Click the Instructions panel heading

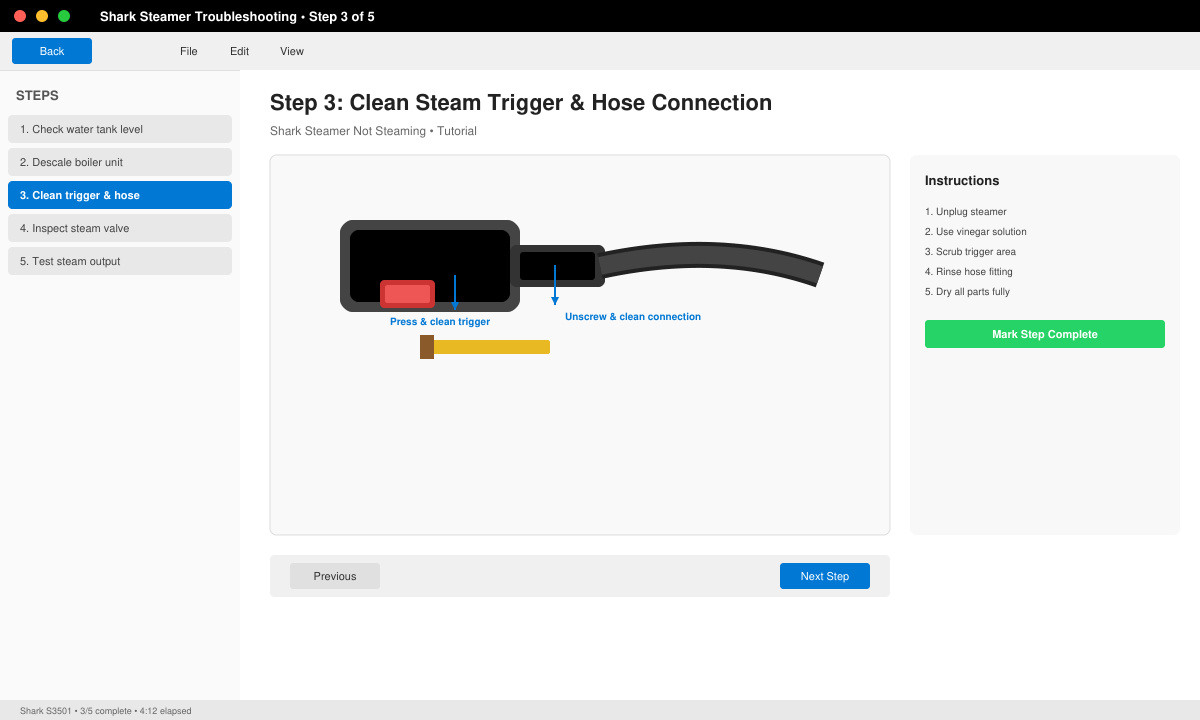point(962,181)
